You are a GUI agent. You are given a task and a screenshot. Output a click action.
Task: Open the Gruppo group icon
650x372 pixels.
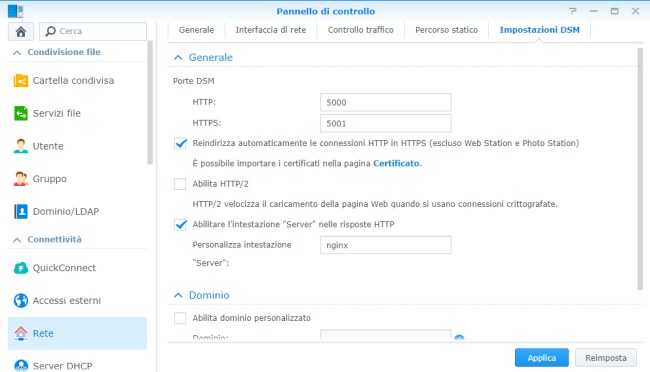pyautogui.click(x=21, y=179)
